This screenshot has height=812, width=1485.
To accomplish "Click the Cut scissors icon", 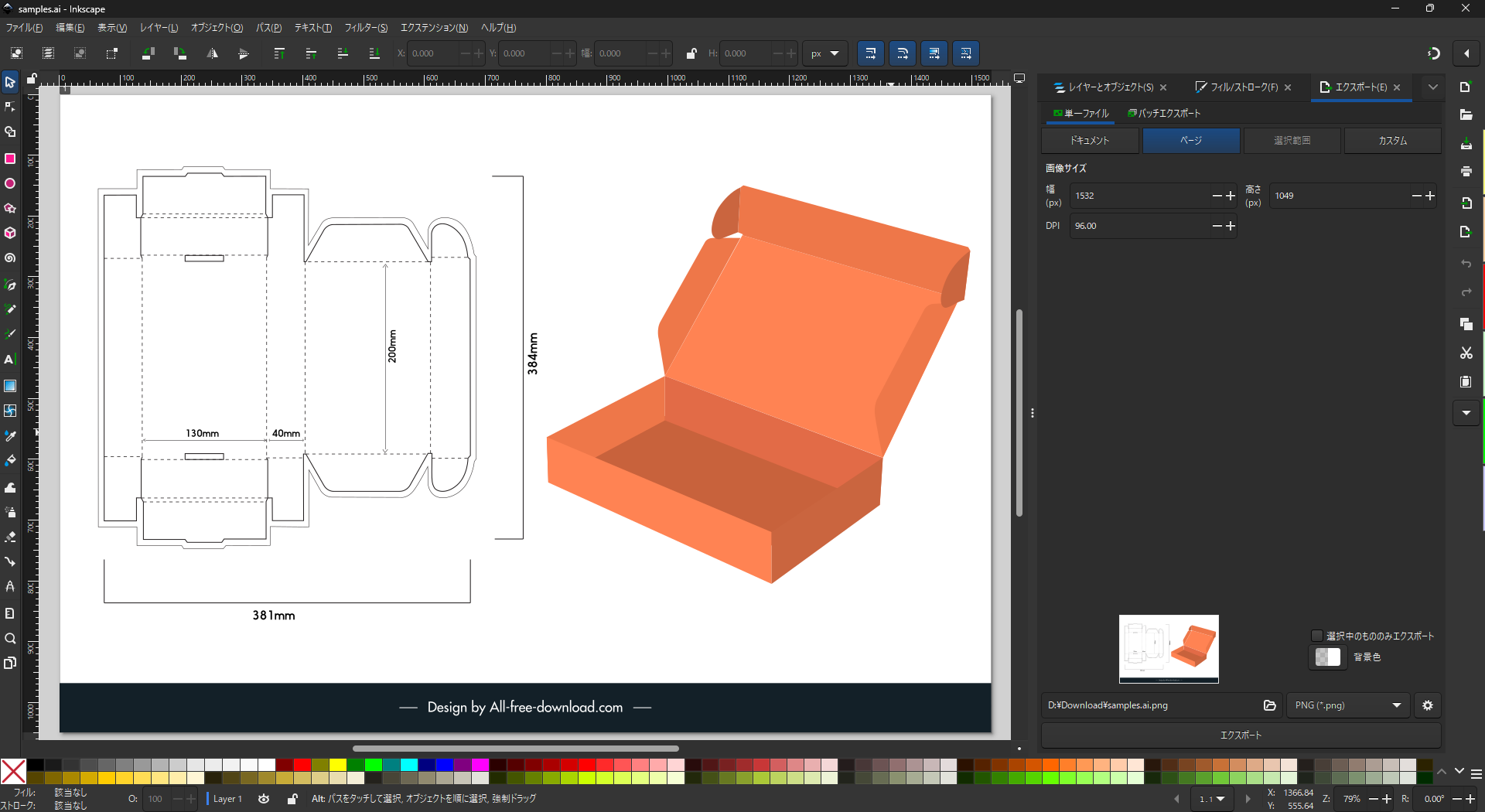I will [1466, 353].
